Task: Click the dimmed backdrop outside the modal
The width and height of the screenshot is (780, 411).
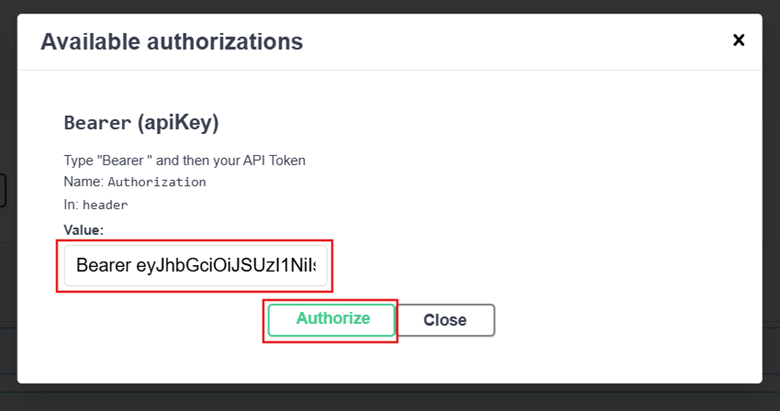Action: pyautogui.click(x=400, y=398)
